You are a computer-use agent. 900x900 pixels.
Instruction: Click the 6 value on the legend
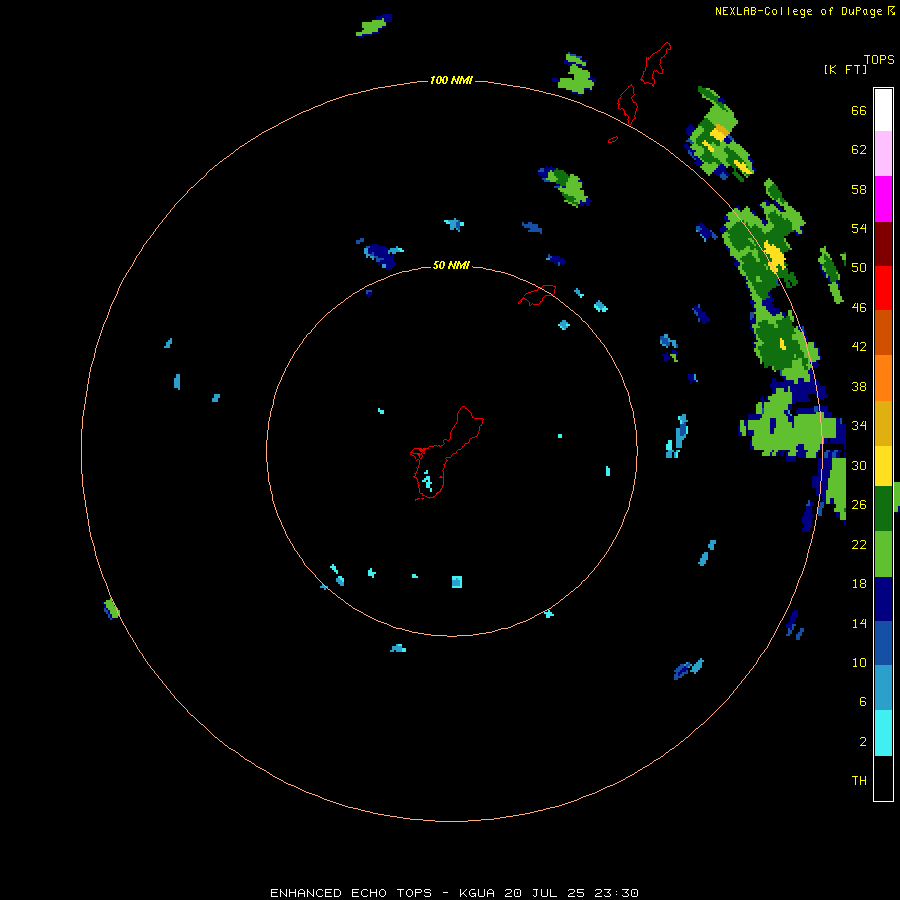pyautogui.click(x=863, y=702)
